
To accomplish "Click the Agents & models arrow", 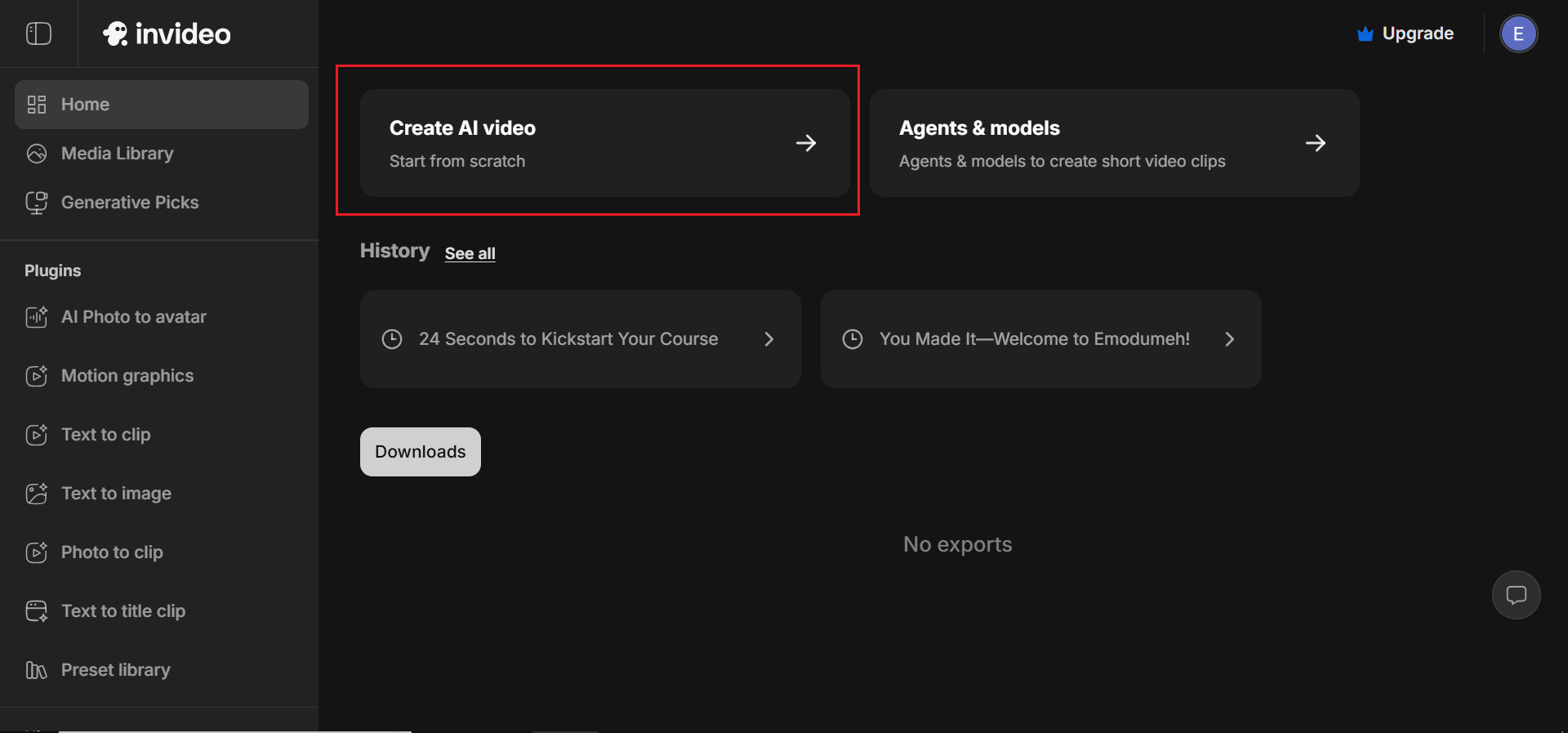I will pyautogui.click(x=1315, y=143).
